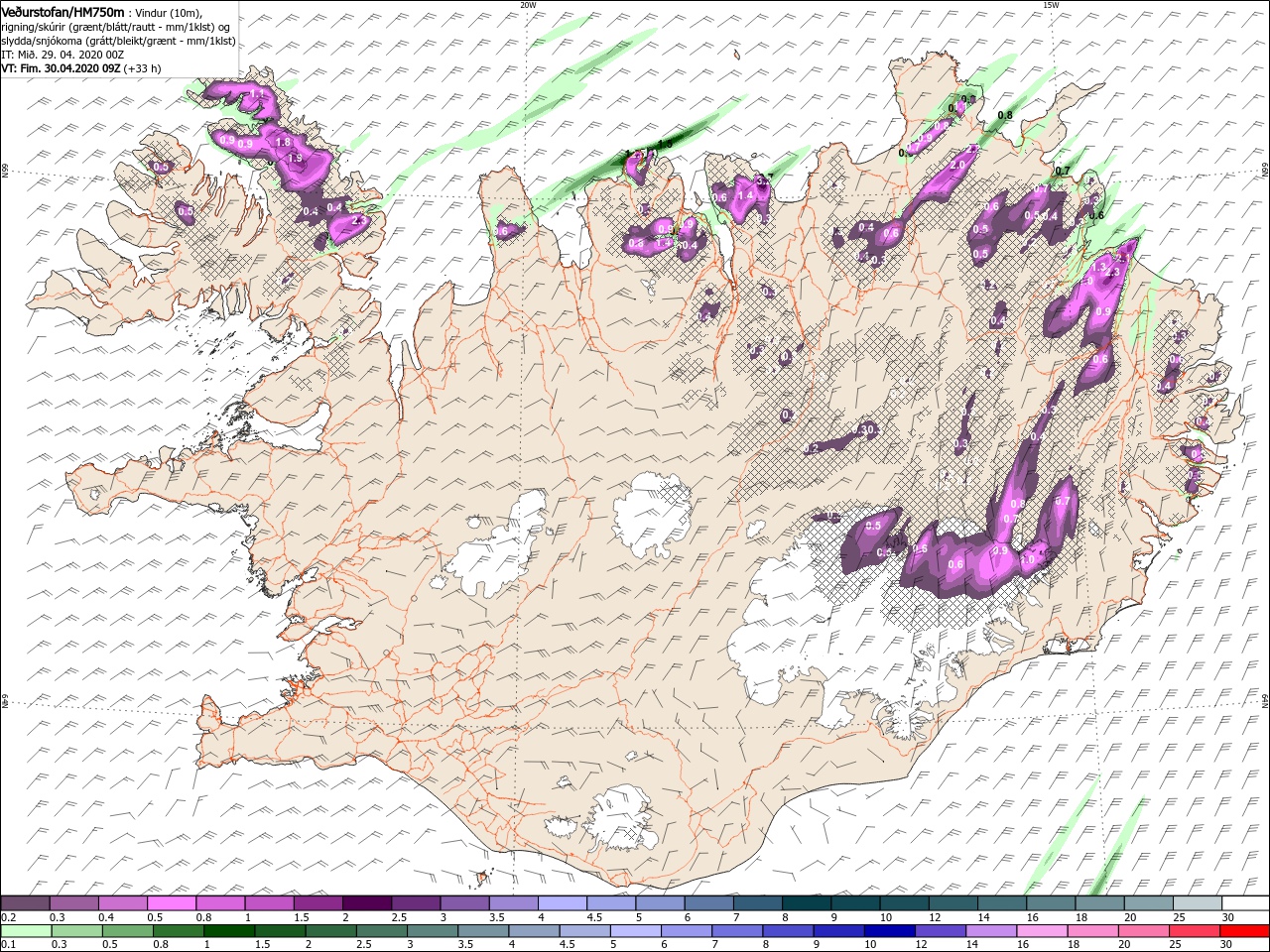The width and height of the screenshot is (1270, 952).
Task: Click the Veðurstofan/HM750m title text
Action: pos(63,11)
